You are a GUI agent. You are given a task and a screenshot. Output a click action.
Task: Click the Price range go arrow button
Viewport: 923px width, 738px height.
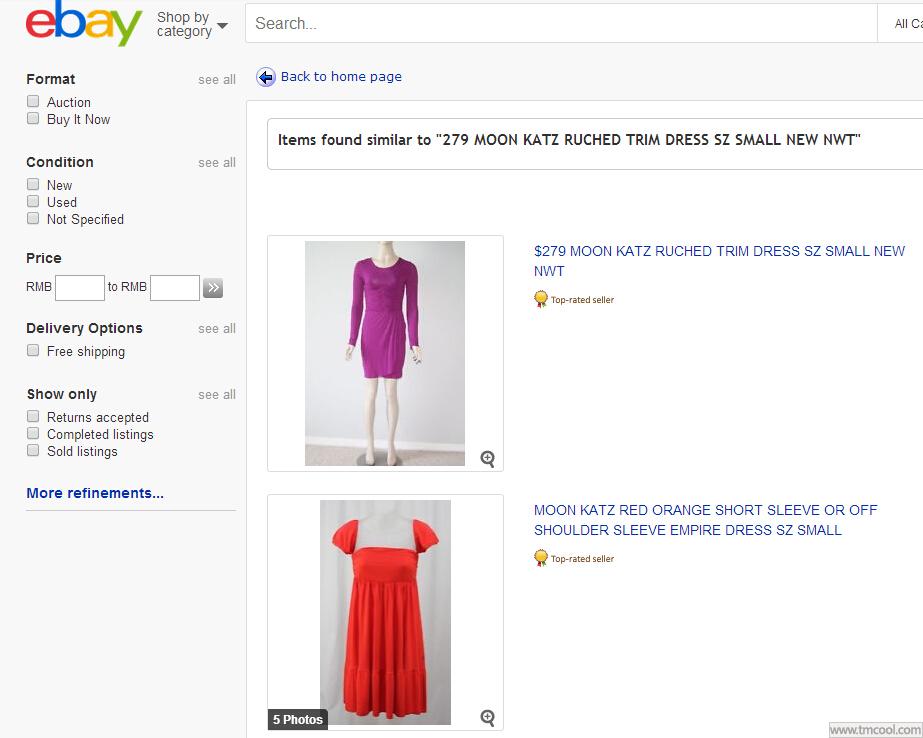213,288
